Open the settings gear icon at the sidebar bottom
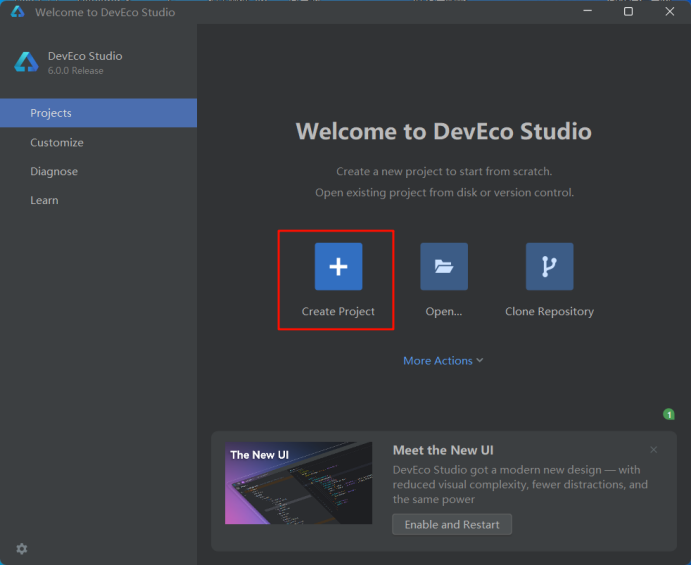692x566 pixels. (x=22, y=548)
